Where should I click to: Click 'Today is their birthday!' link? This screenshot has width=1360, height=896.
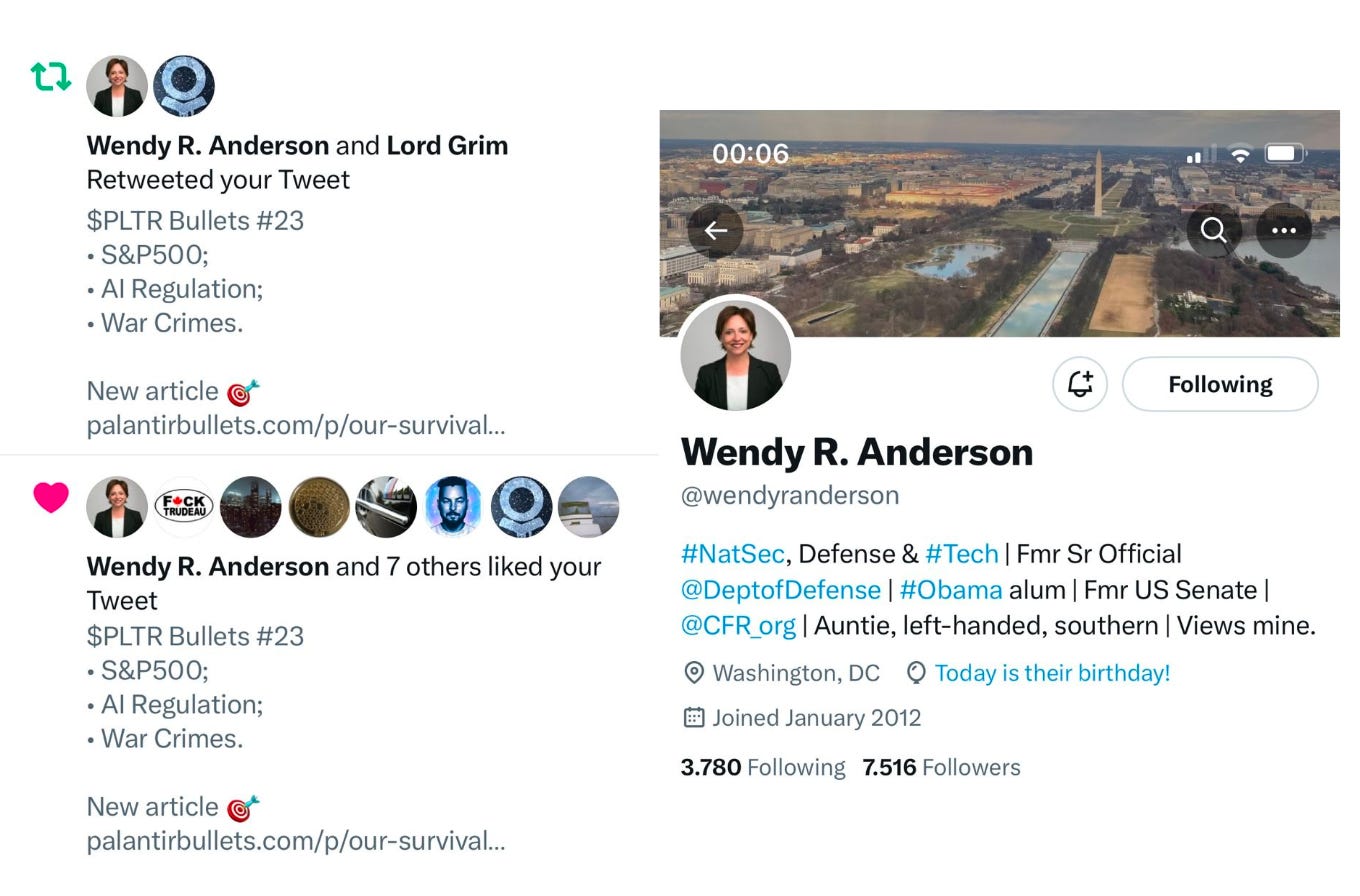click(1052, 673)
